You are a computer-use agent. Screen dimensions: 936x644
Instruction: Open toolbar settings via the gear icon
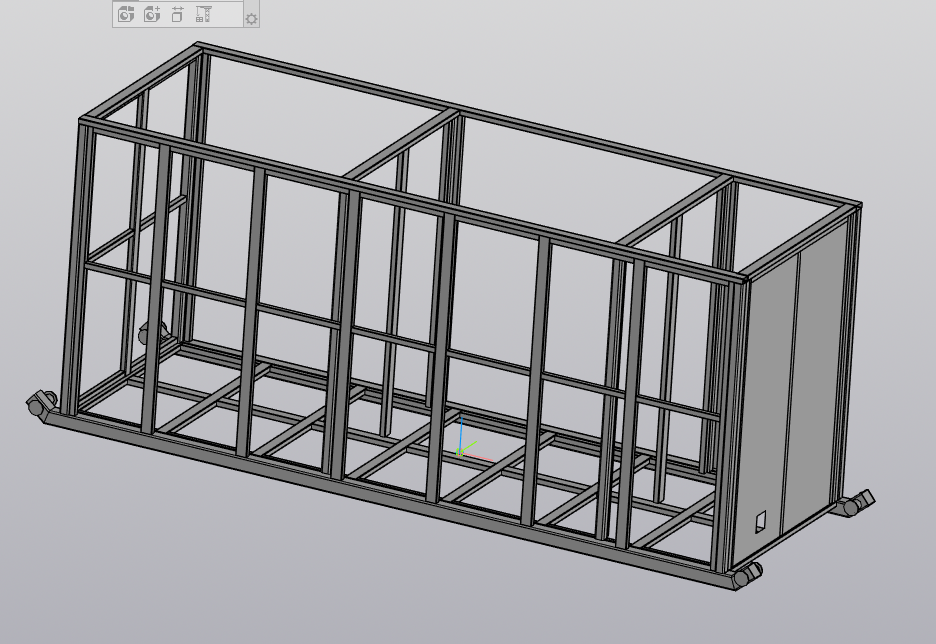tap(251, 19)
